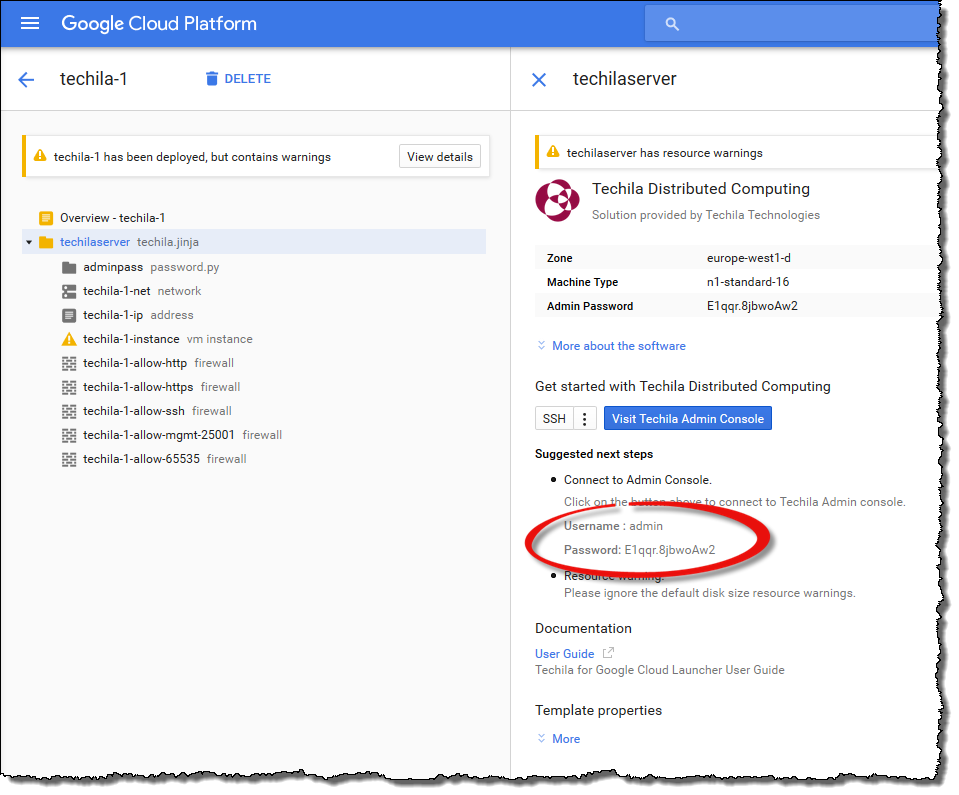Click warning triangle in techila-1 deployment banner
959x795 pixels.
pos(40,156)
